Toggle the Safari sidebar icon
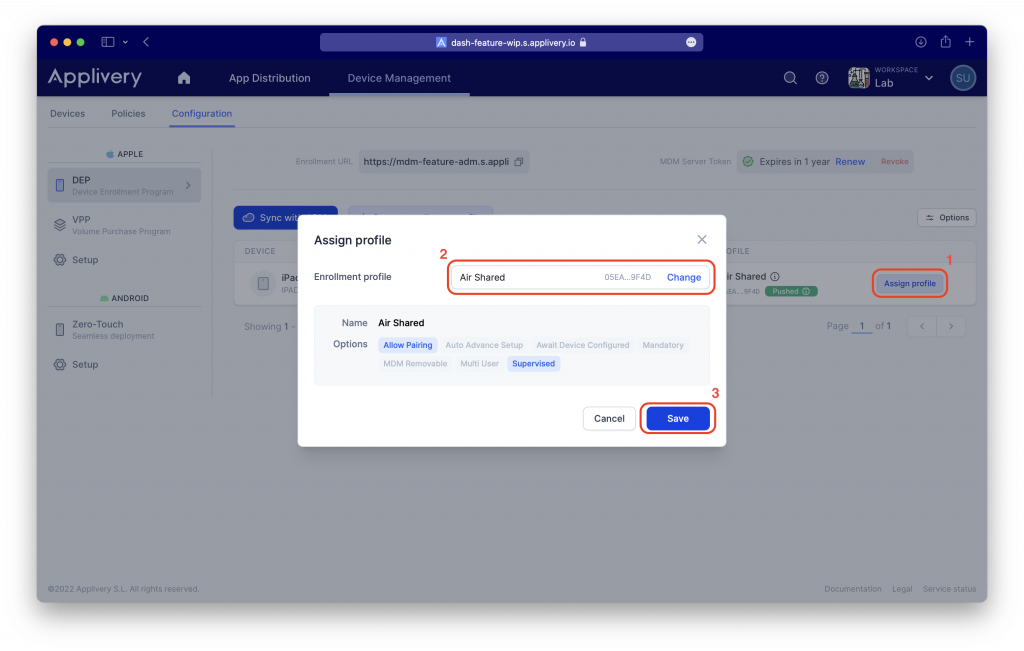The image size is (1024, 651). tap(108, 42)
